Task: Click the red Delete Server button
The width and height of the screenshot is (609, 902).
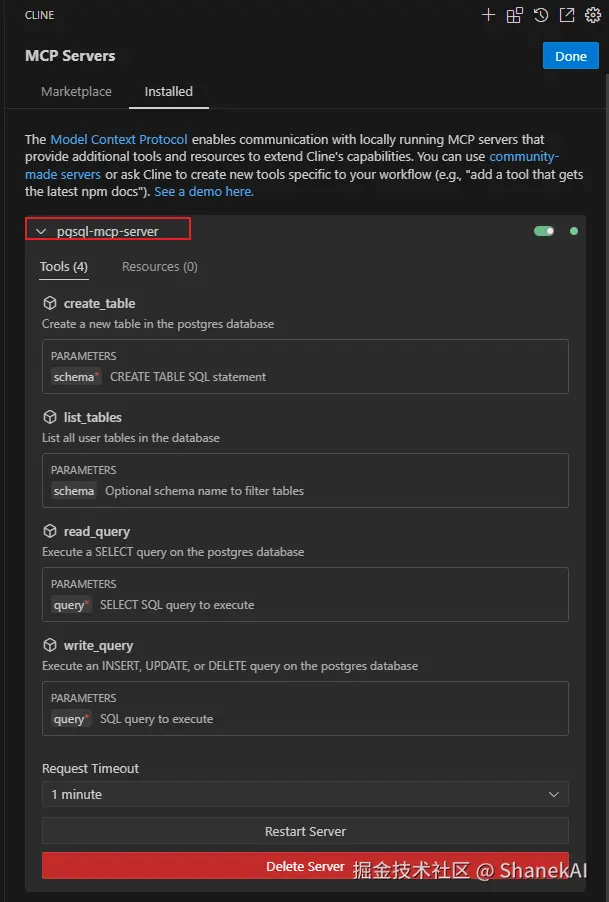Action: tap(305, 866)
